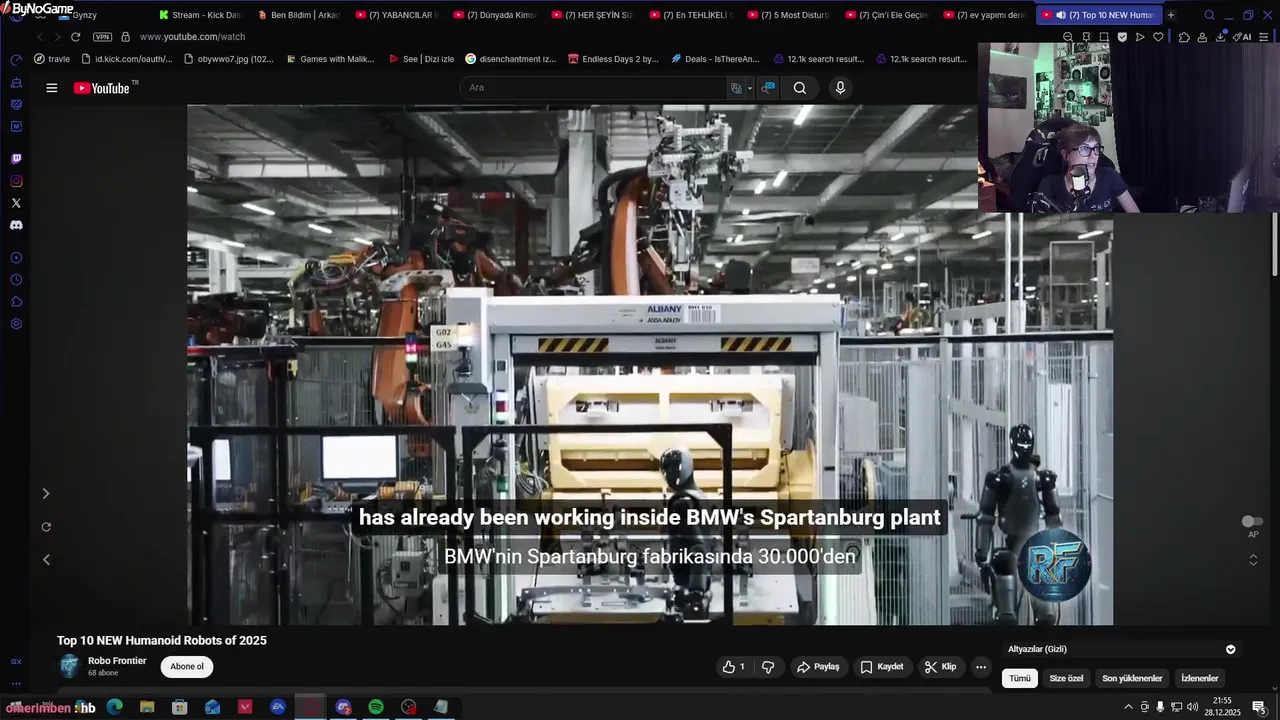1280x720 pixels.
Task: Click the taskbar volume speaker icon
Action: pos(1192,707)
